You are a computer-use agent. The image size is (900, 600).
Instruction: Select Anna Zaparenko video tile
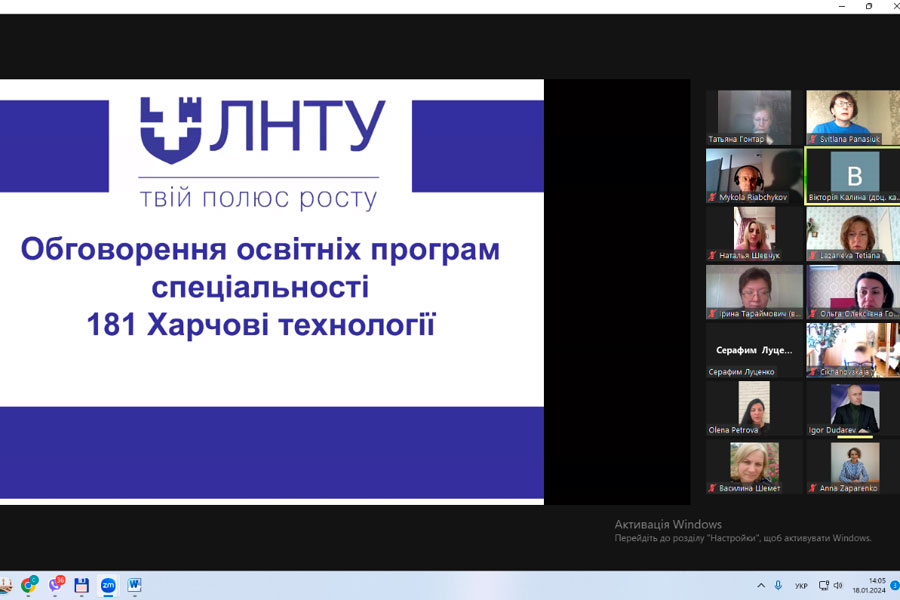point(853,467)
